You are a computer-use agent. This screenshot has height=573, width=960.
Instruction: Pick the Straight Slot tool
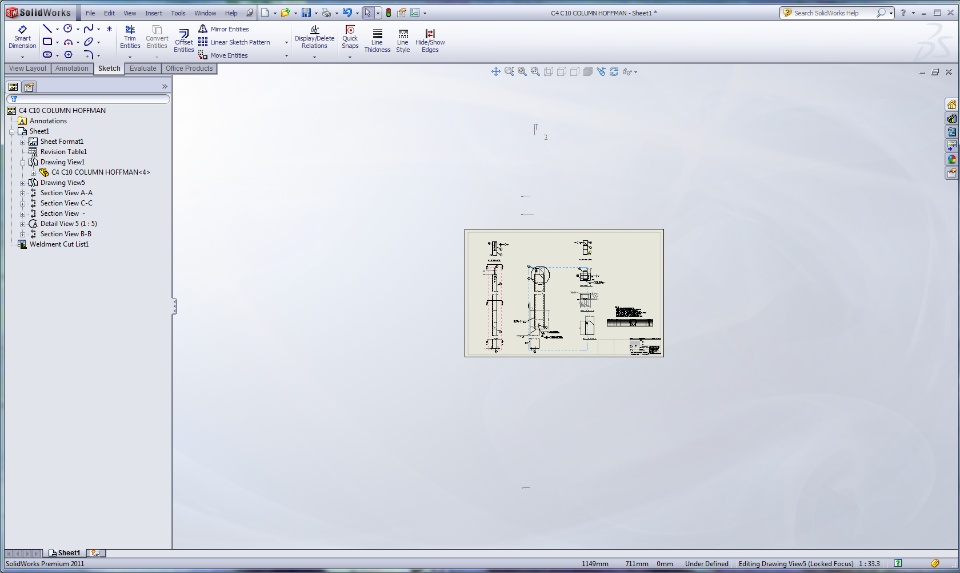(x=47, y=54)
